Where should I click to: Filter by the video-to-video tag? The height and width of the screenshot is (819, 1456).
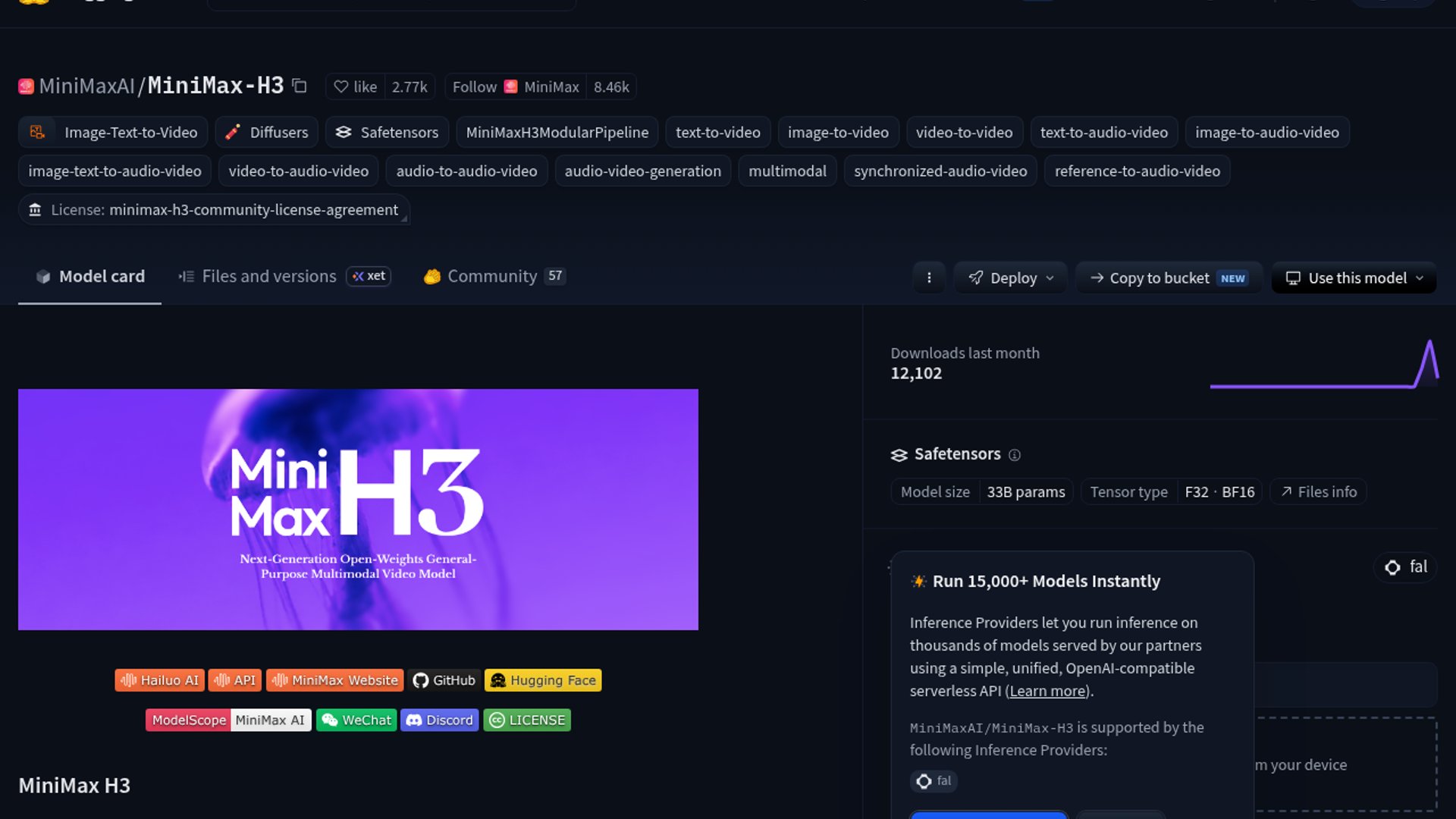pos(965,132)
